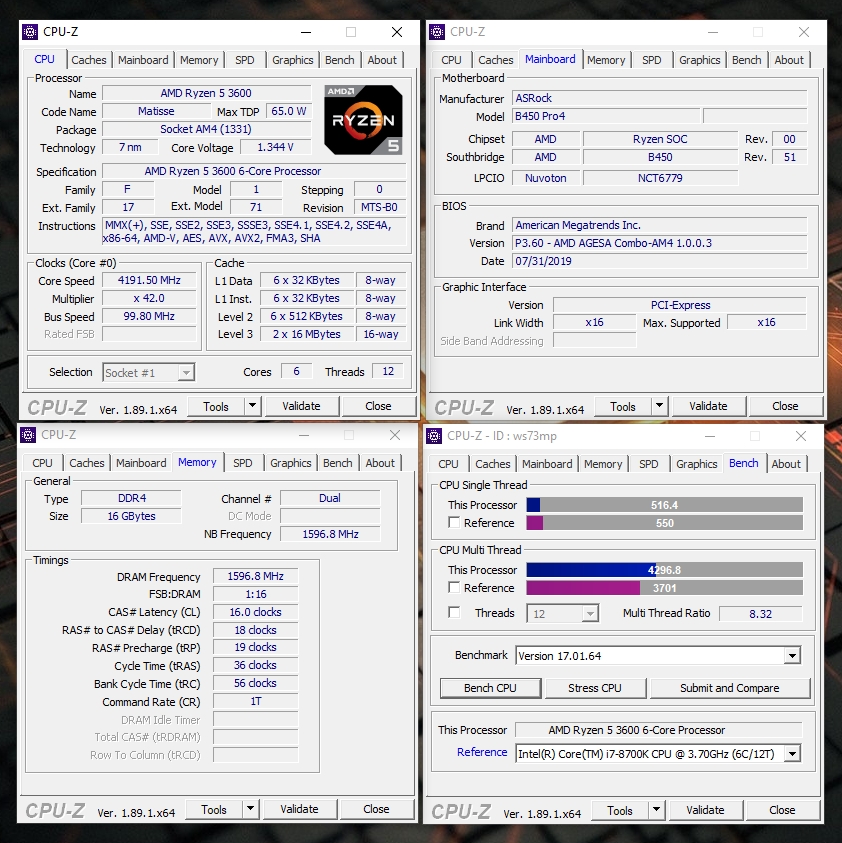Switch to About tab in CPU window
842x843 pixels.
[x=382, y=60]
